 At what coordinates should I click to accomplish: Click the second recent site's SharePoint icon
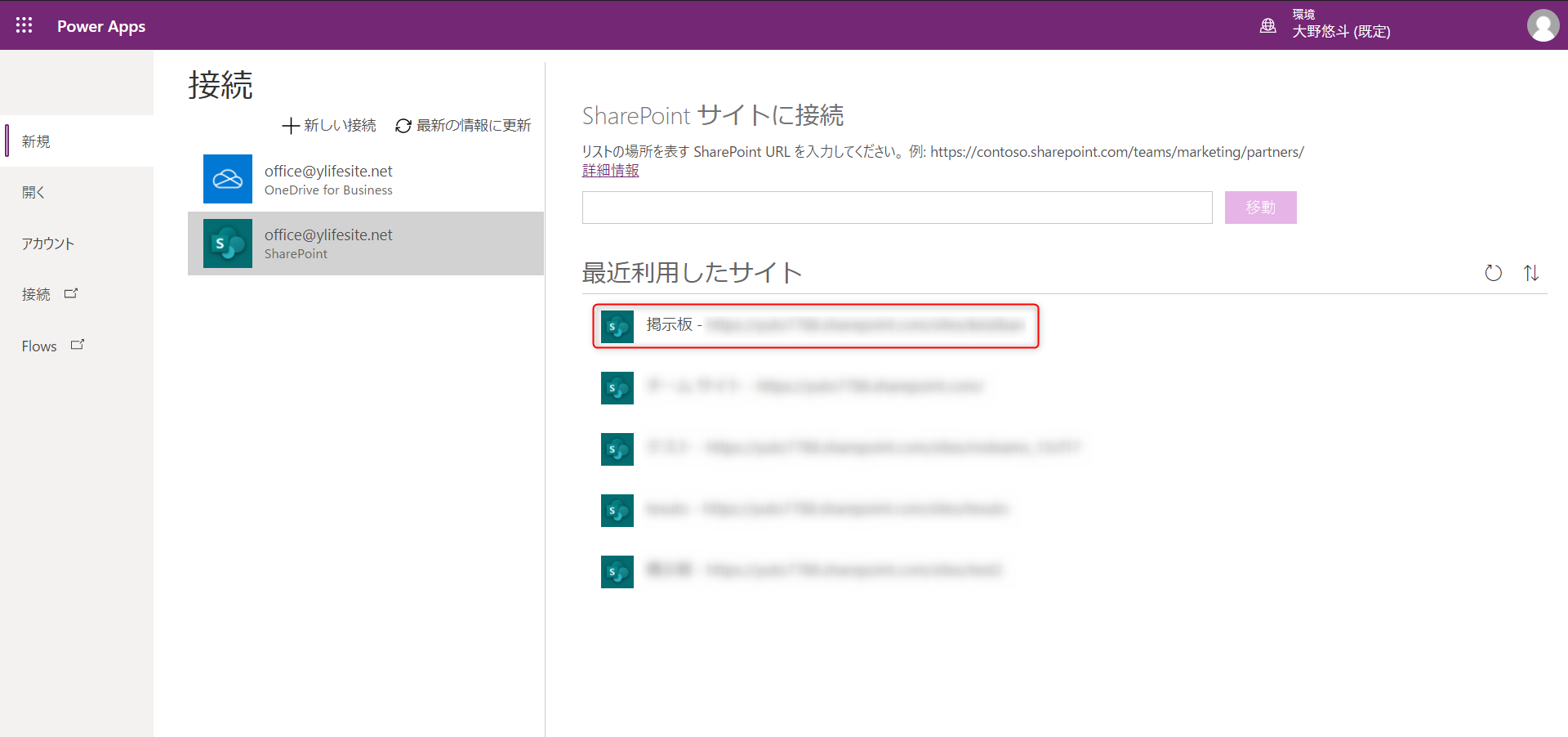(x=617, y=388)
